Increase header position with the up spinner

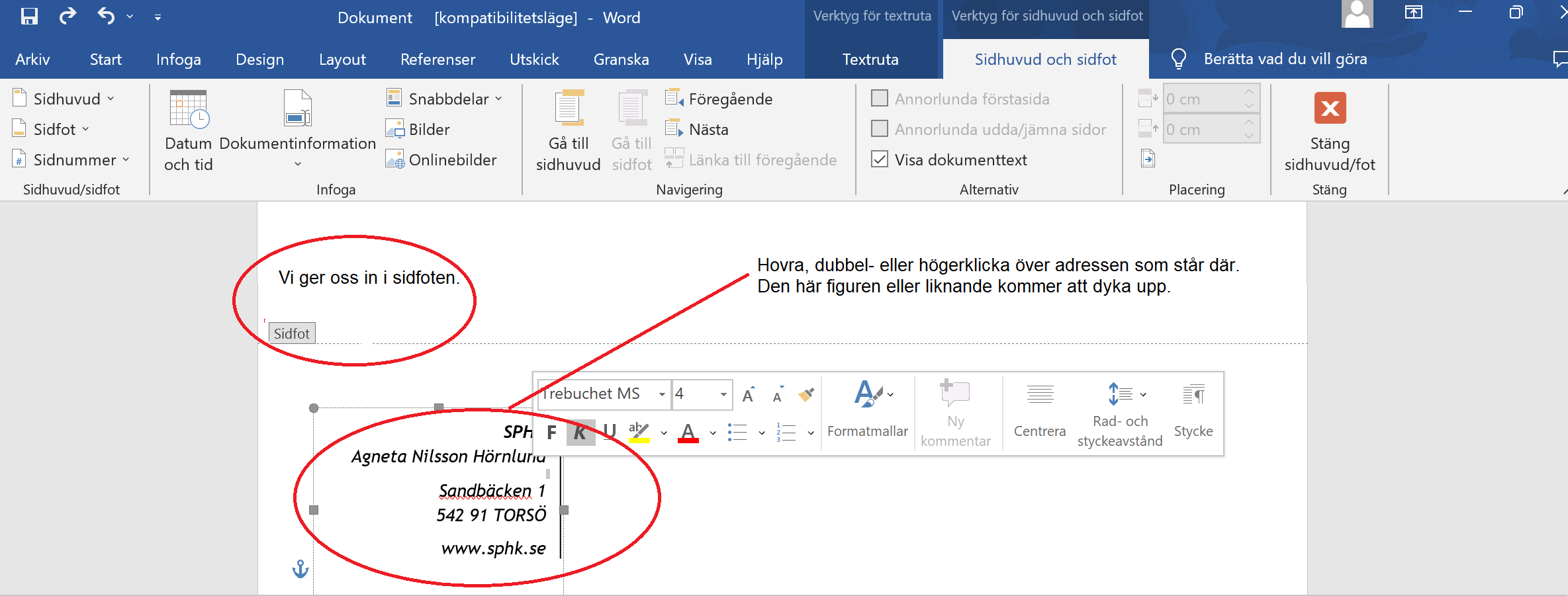1248,92
